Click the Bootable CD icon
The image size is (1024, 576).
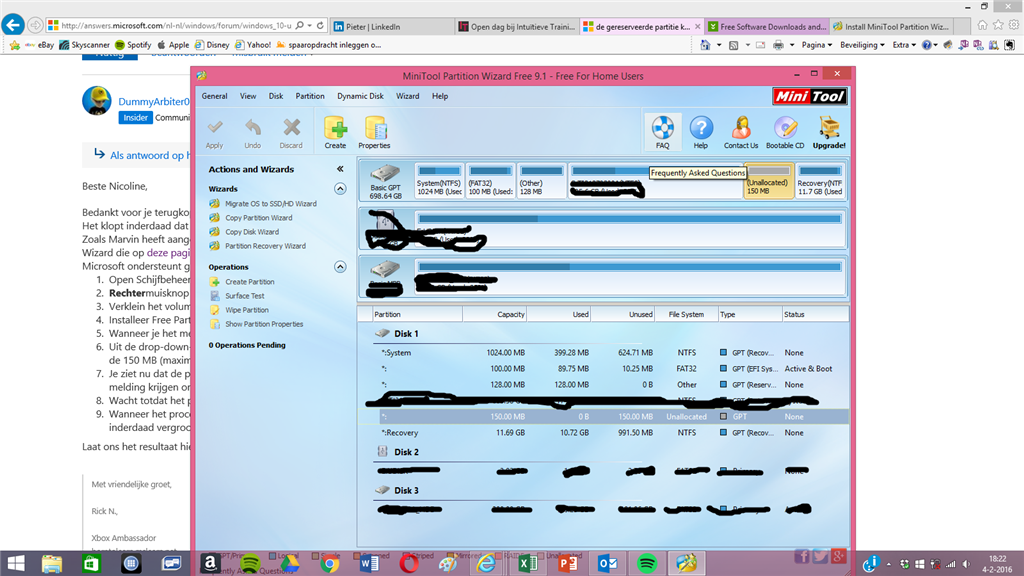click(x=785, y=132)
